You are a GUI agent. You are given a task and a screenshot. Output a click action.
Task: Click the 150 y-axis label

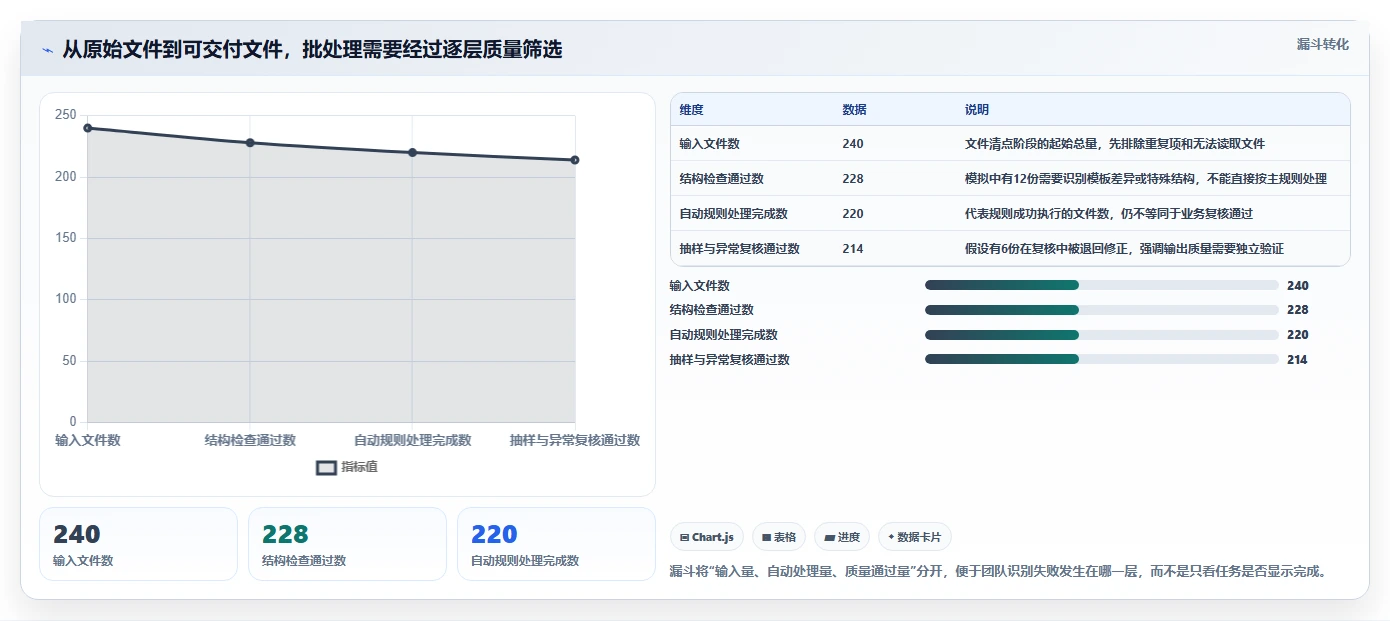66,238
